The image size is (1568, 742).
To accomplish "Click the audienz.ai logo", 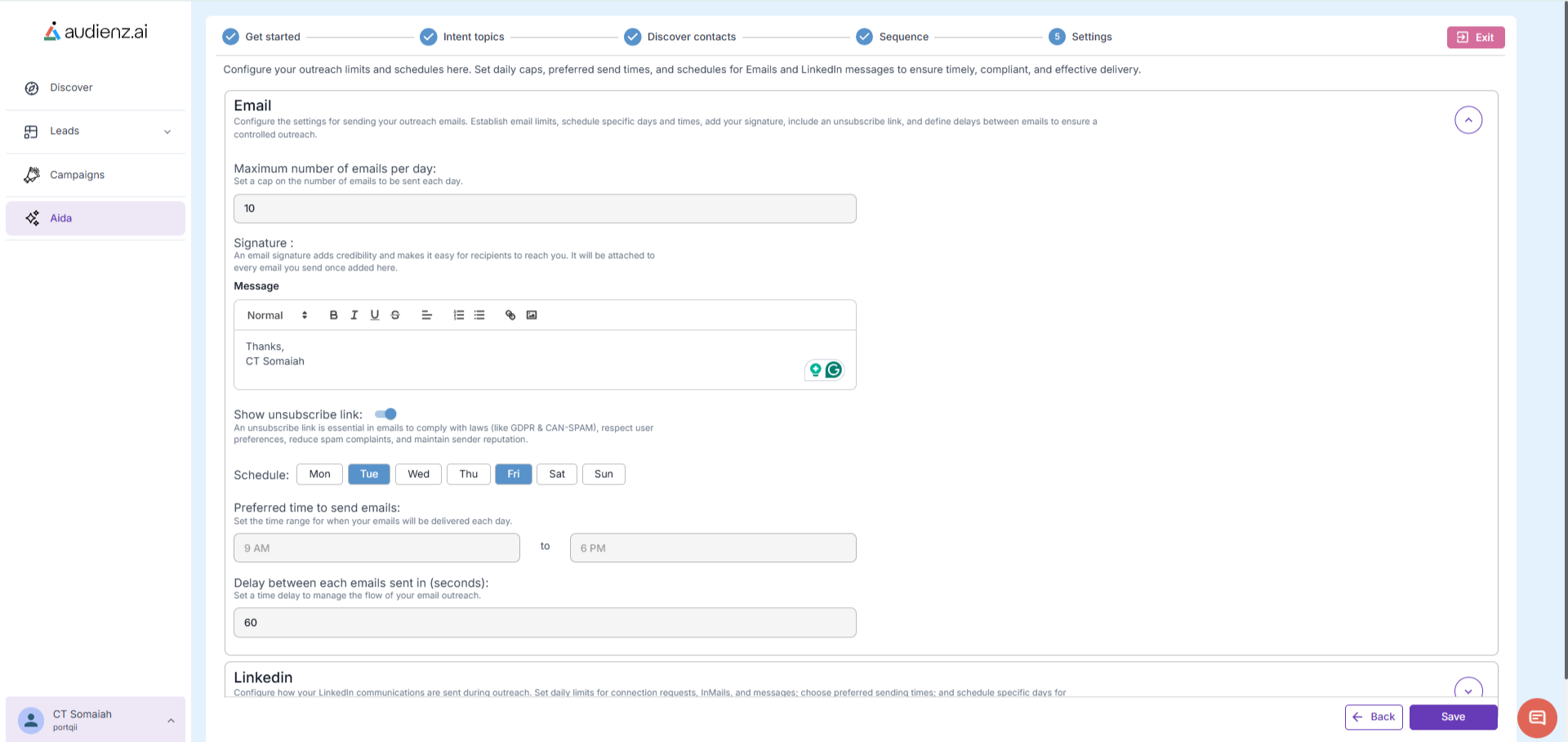I will click(x=96, y=31).
